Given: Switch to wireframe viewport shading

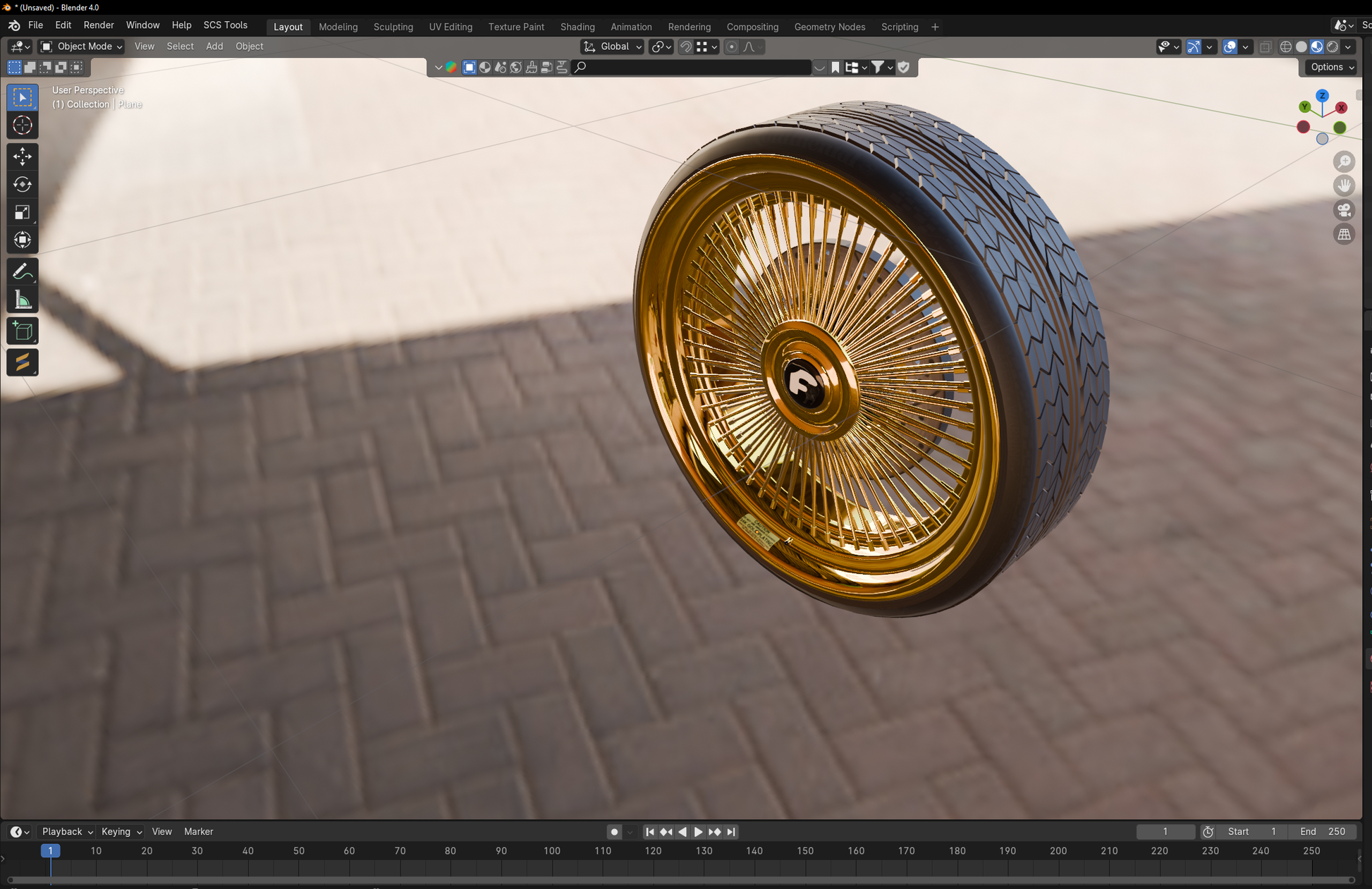Looking at the screenshot, I should [x=1285, y=47].
